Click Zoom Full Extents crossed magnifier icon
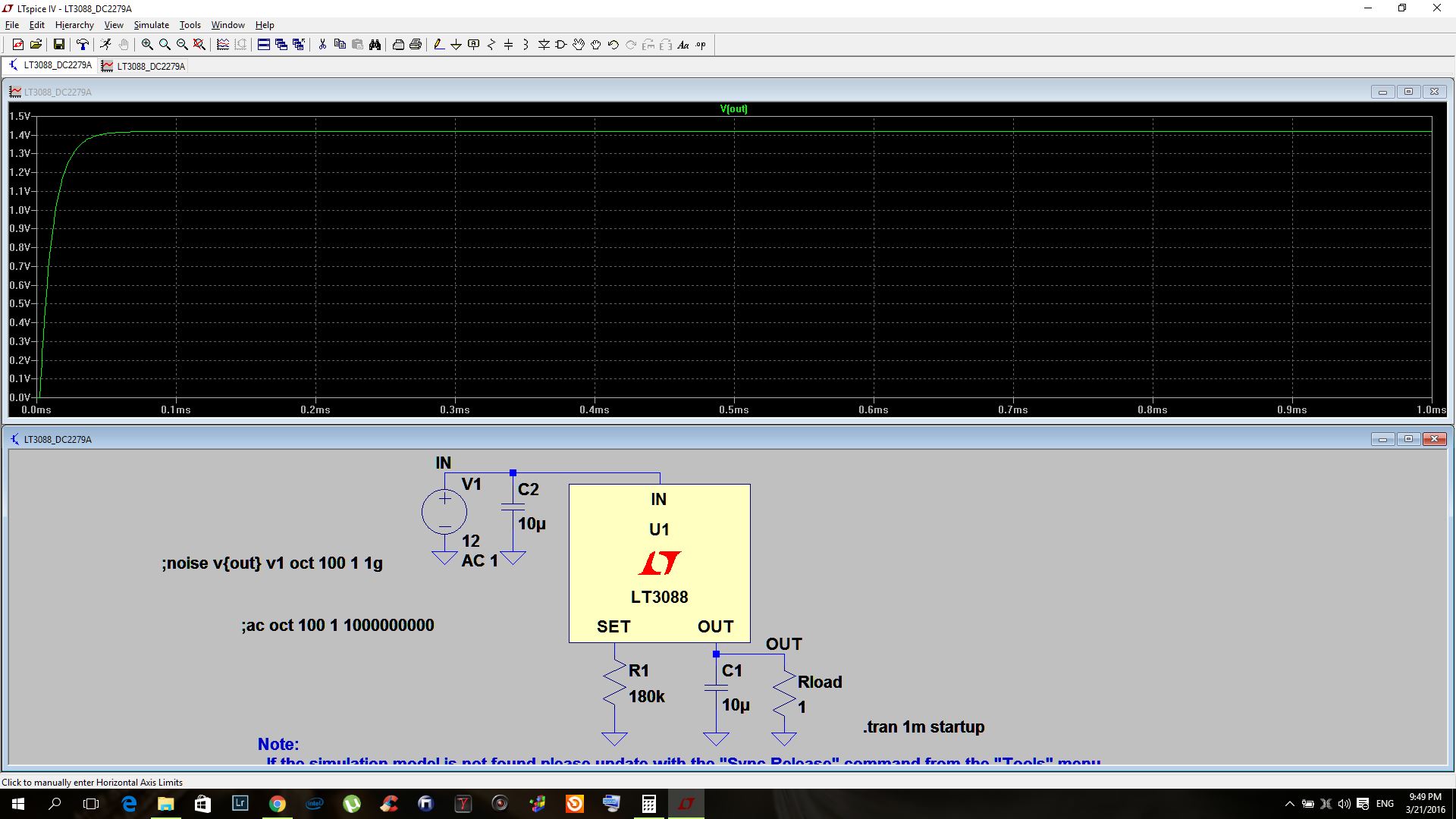 199,45
